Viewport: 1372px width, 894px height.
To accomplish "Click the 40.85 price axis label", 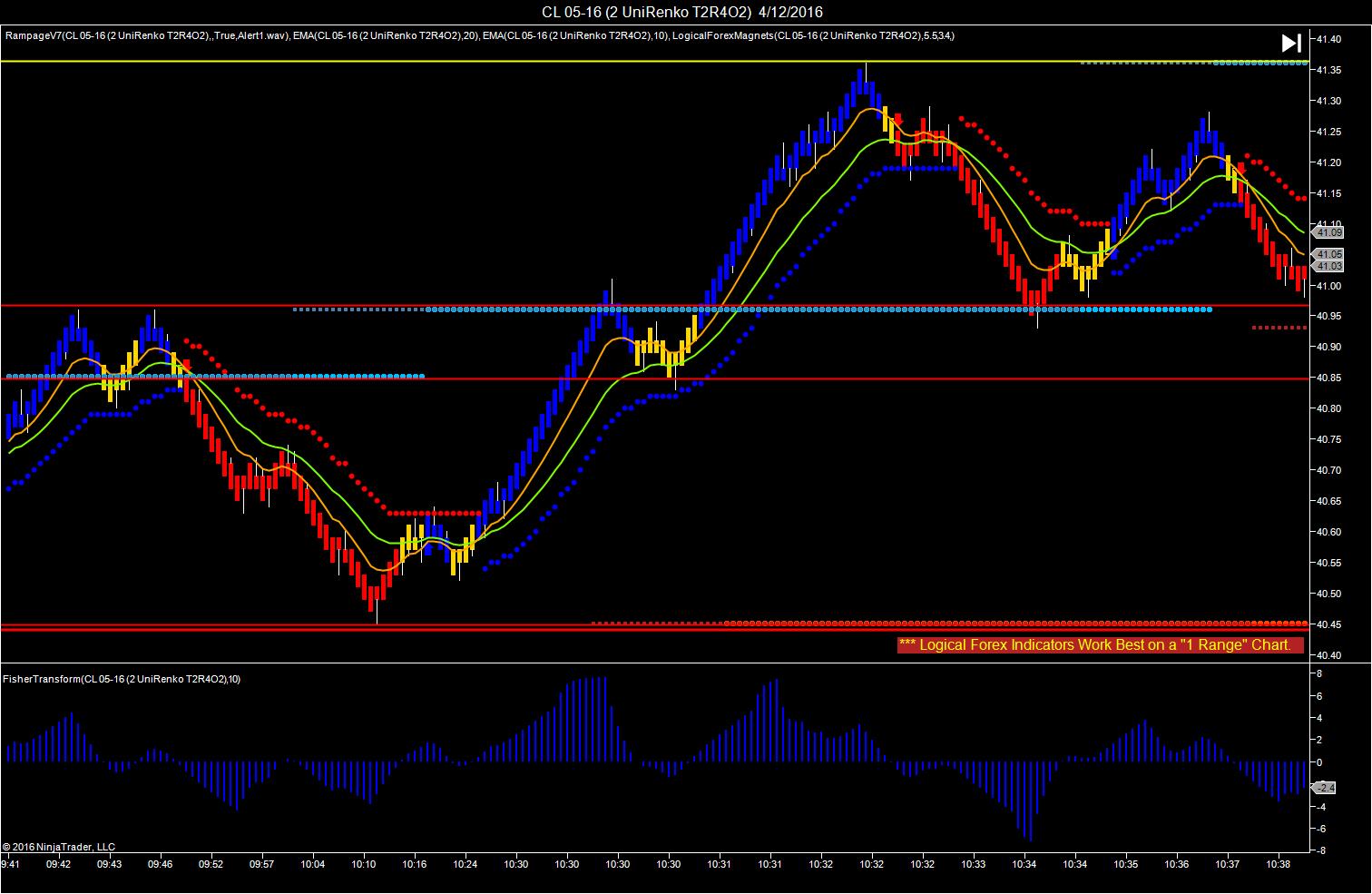I will 1329,378.
